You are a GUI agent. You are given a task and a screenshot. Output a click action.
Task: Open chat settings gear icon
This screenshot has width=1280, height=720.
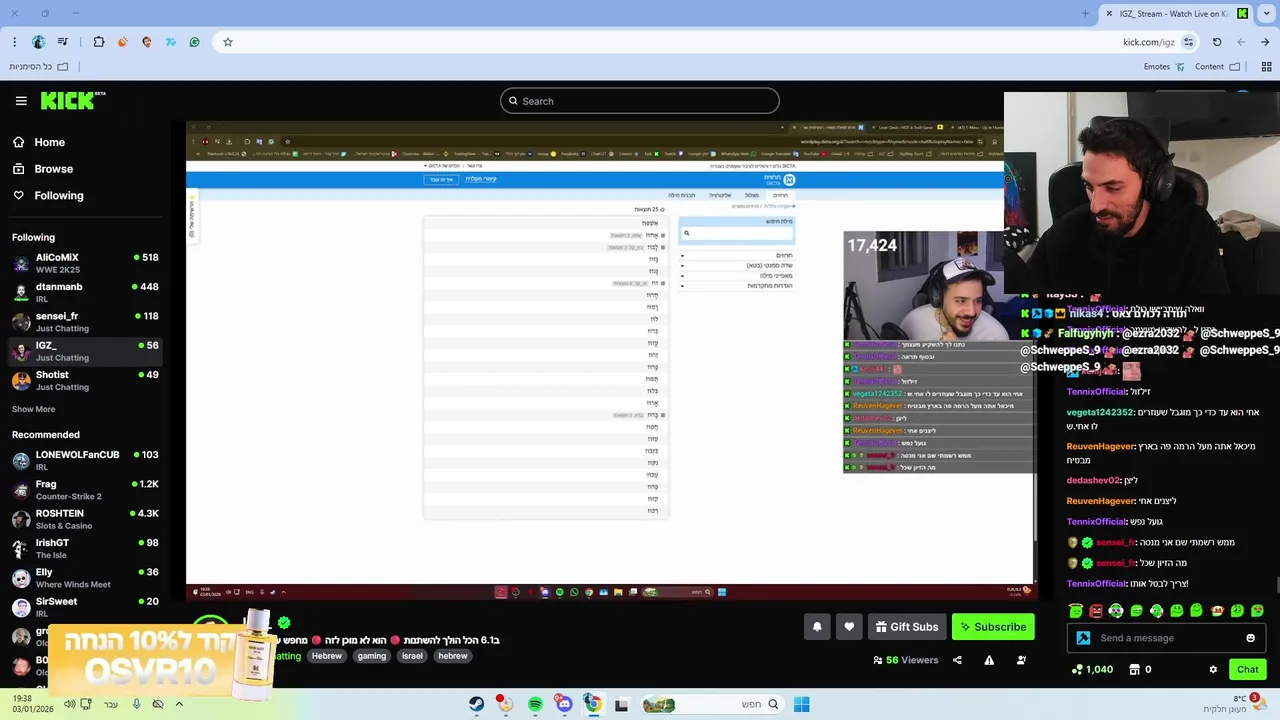[x=1213, y=669]
